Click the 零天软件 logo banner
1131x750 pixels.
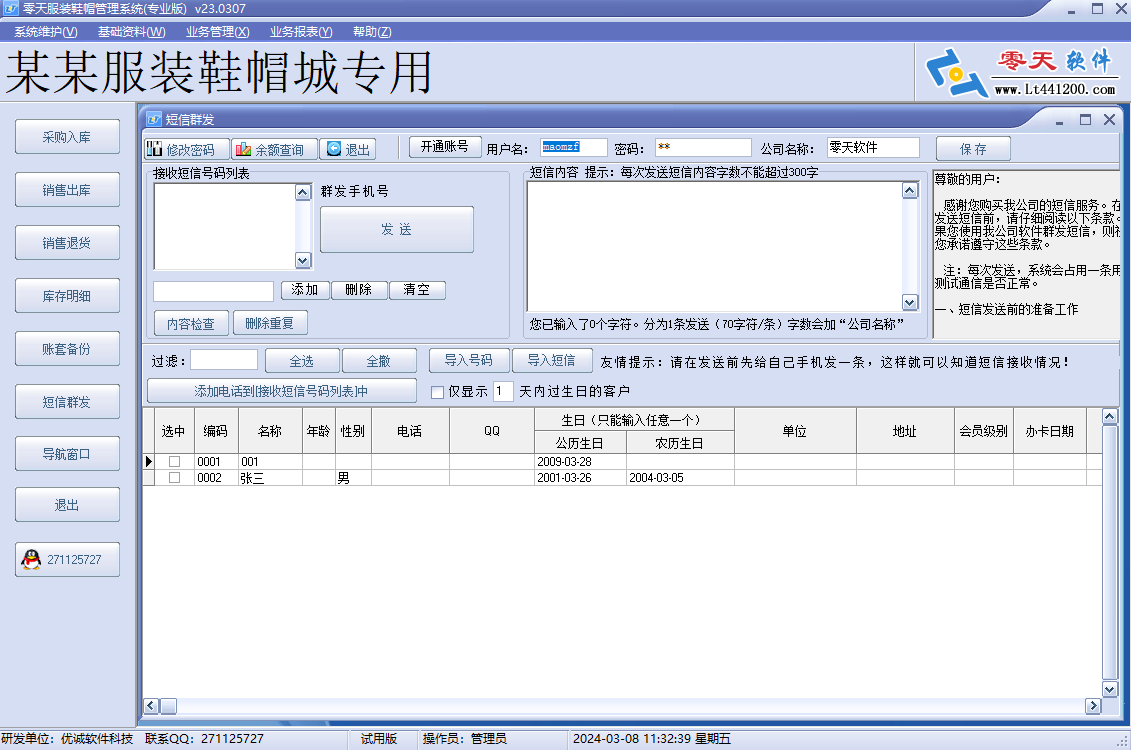click(1021, 72)
